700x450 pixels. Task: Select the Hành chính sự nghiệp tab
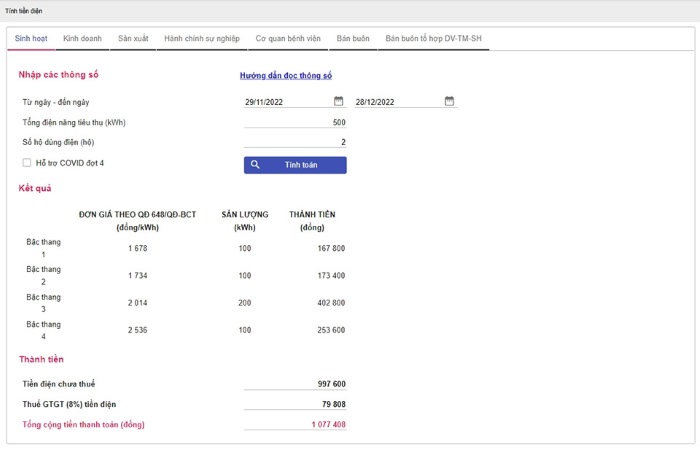coord(201,38)
